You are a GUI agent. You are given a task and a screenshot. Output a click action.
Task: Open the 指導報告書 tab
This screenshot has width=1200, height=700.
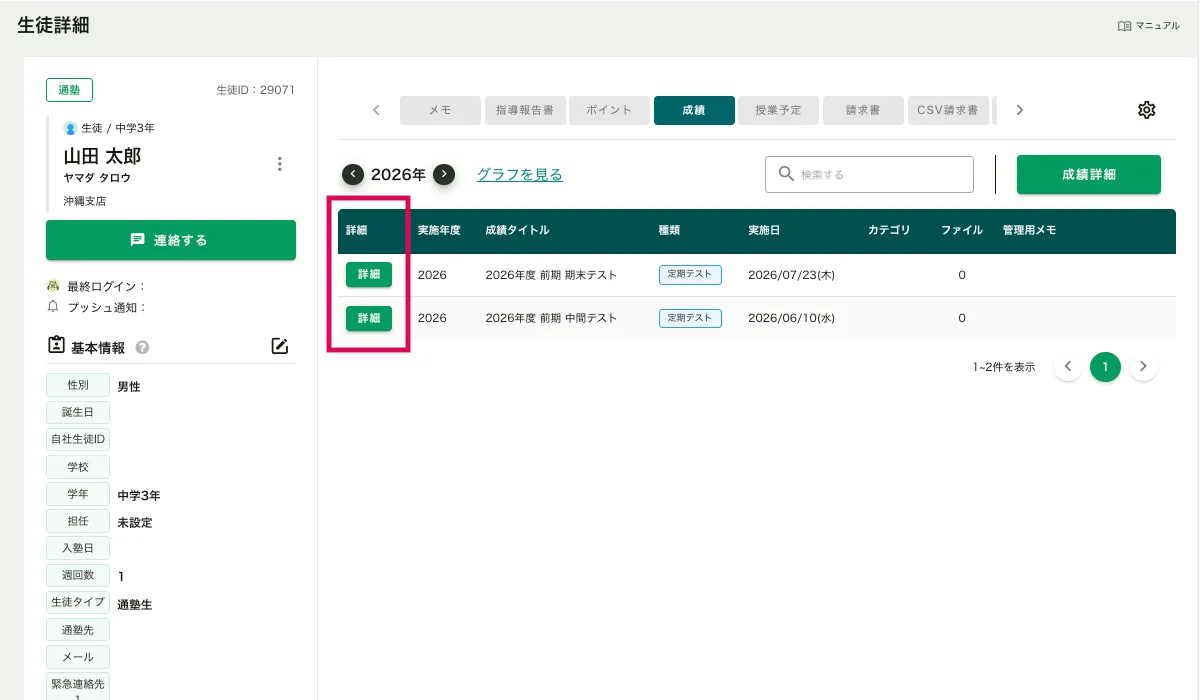525,110
